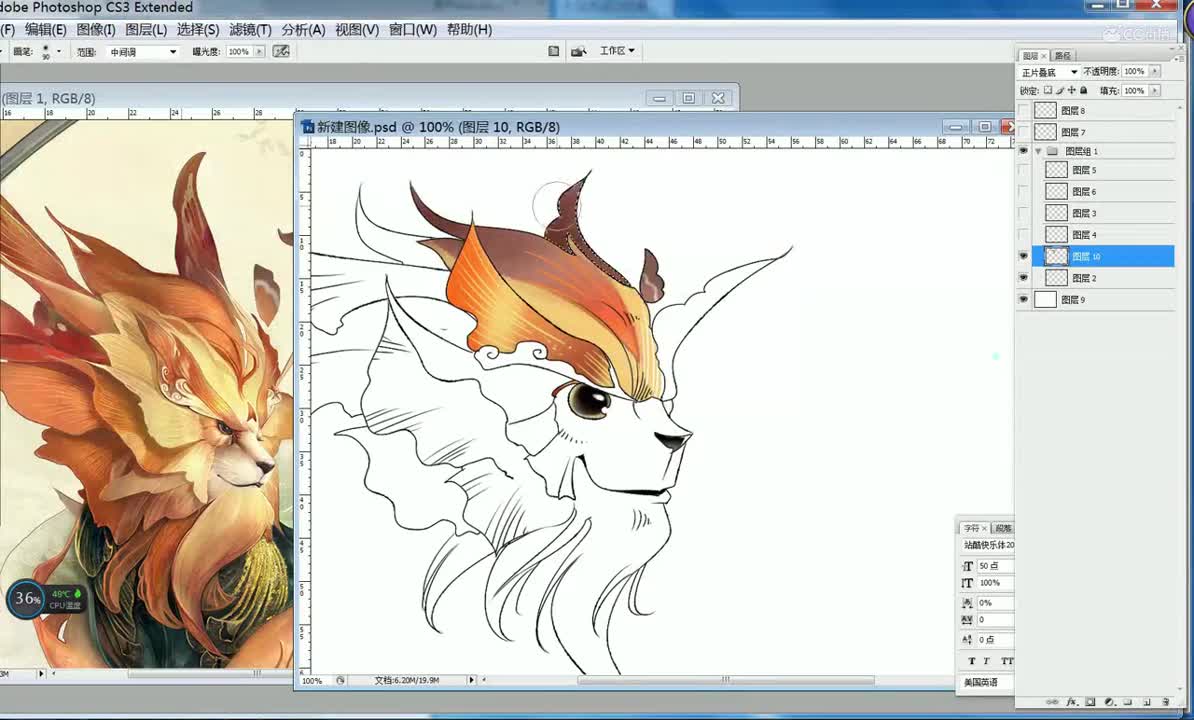
Task: Open the exposure slider arrow
Action: (x=260, y=52)
